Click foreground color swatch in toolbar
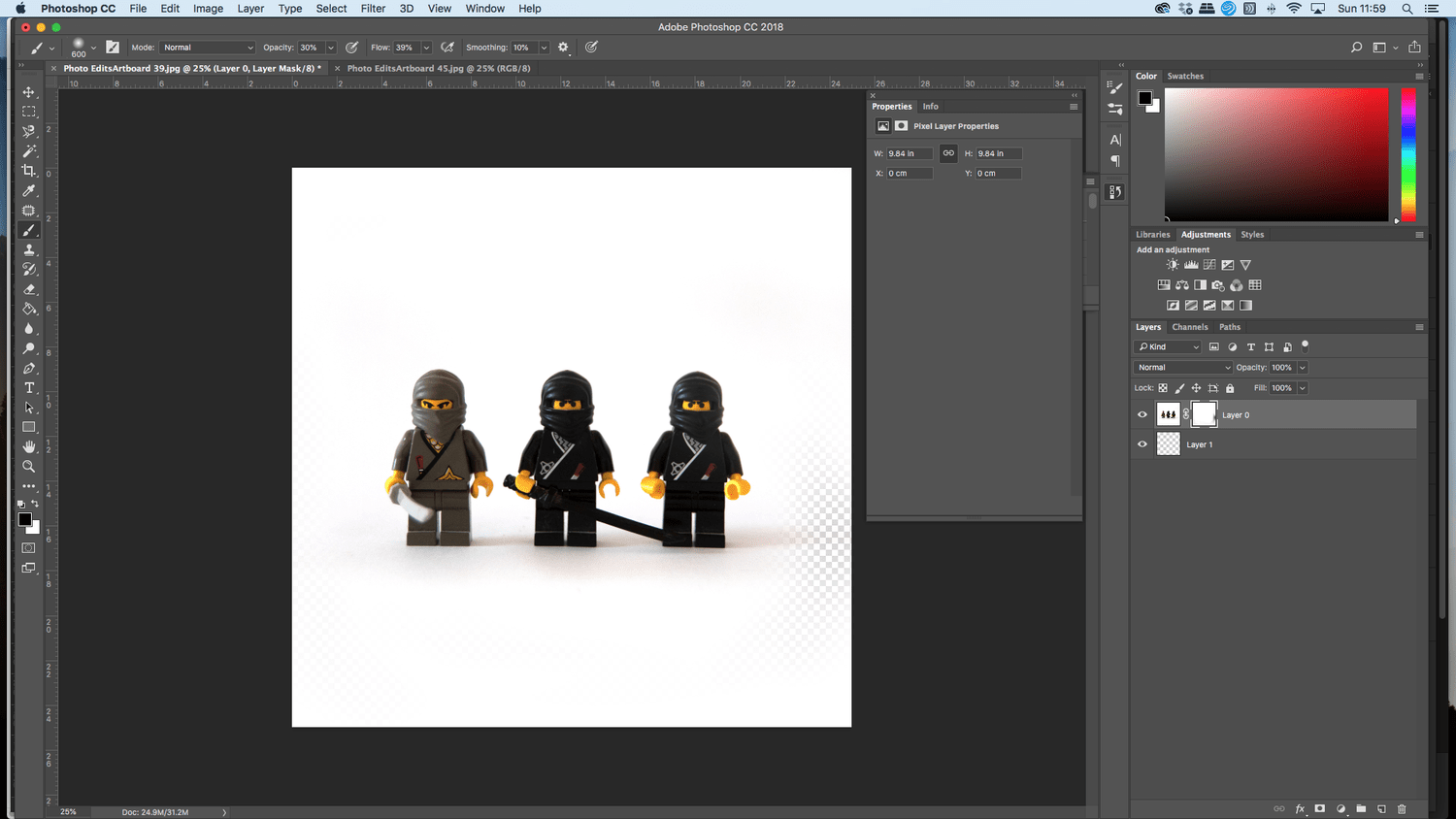 pyautogui.click(x=25, y=520)
